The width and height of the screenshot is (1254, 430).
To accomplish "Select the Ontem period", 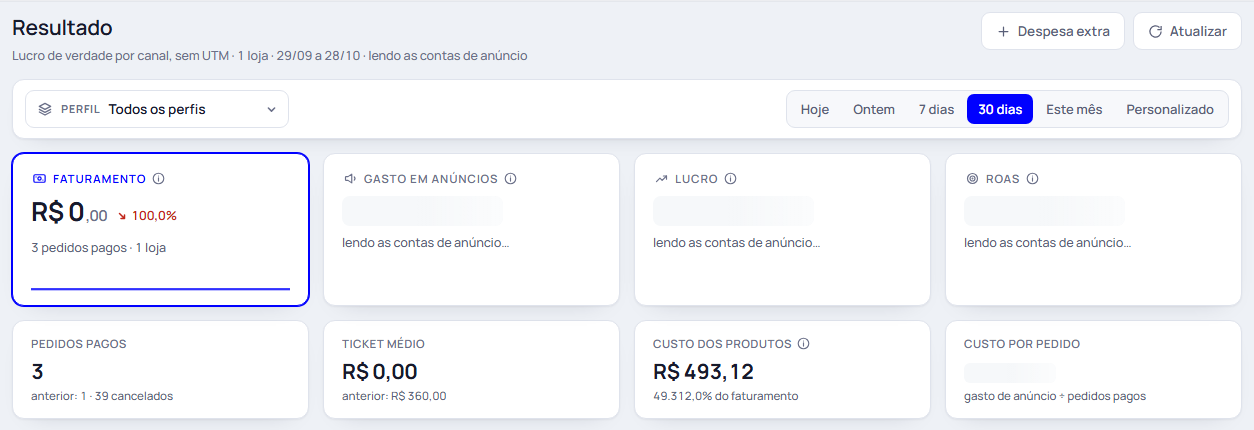I will click(874, 109).
